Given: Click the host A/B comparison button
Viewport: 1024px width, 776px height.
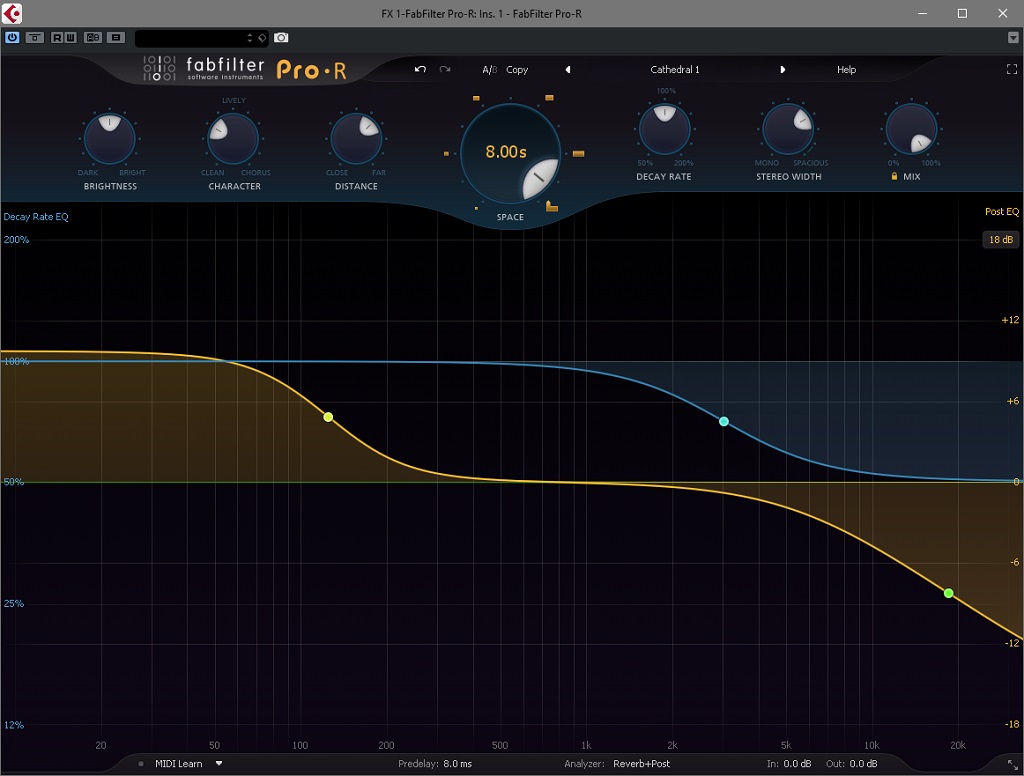Looking at the screenshot, I should 93,38.
